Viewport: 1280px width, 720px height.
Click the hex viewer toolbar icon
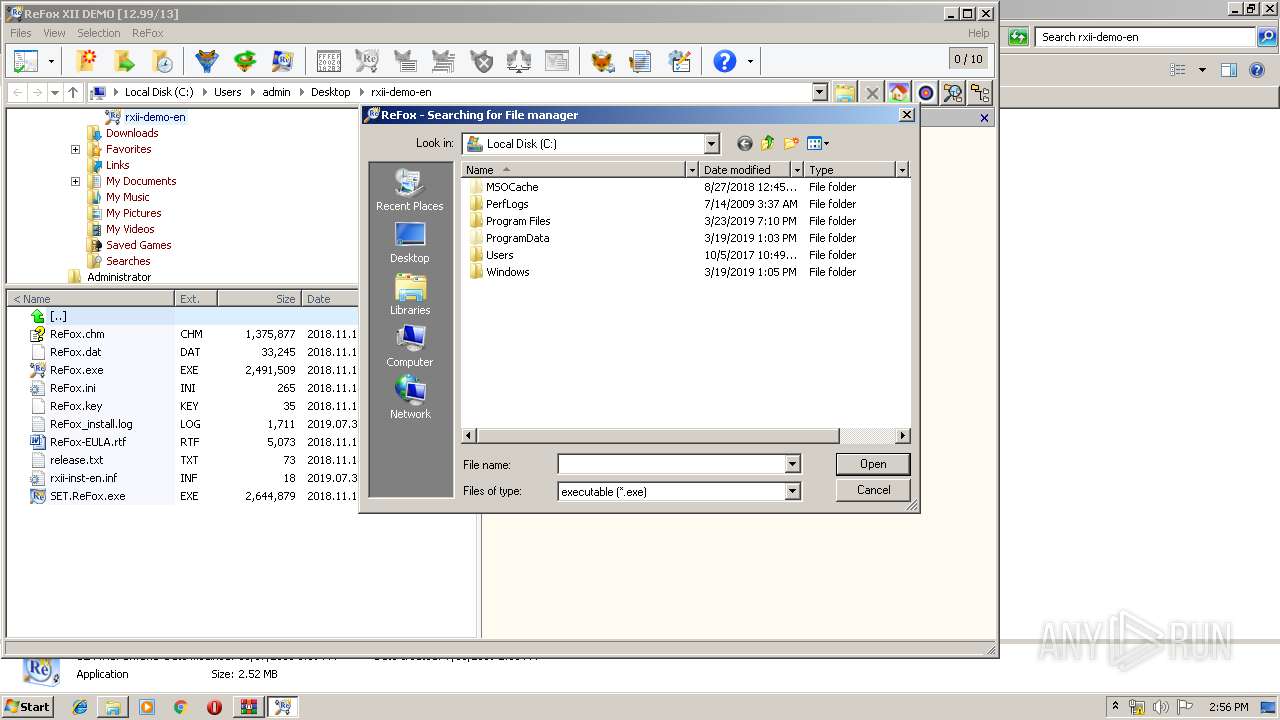click(328, 61)
